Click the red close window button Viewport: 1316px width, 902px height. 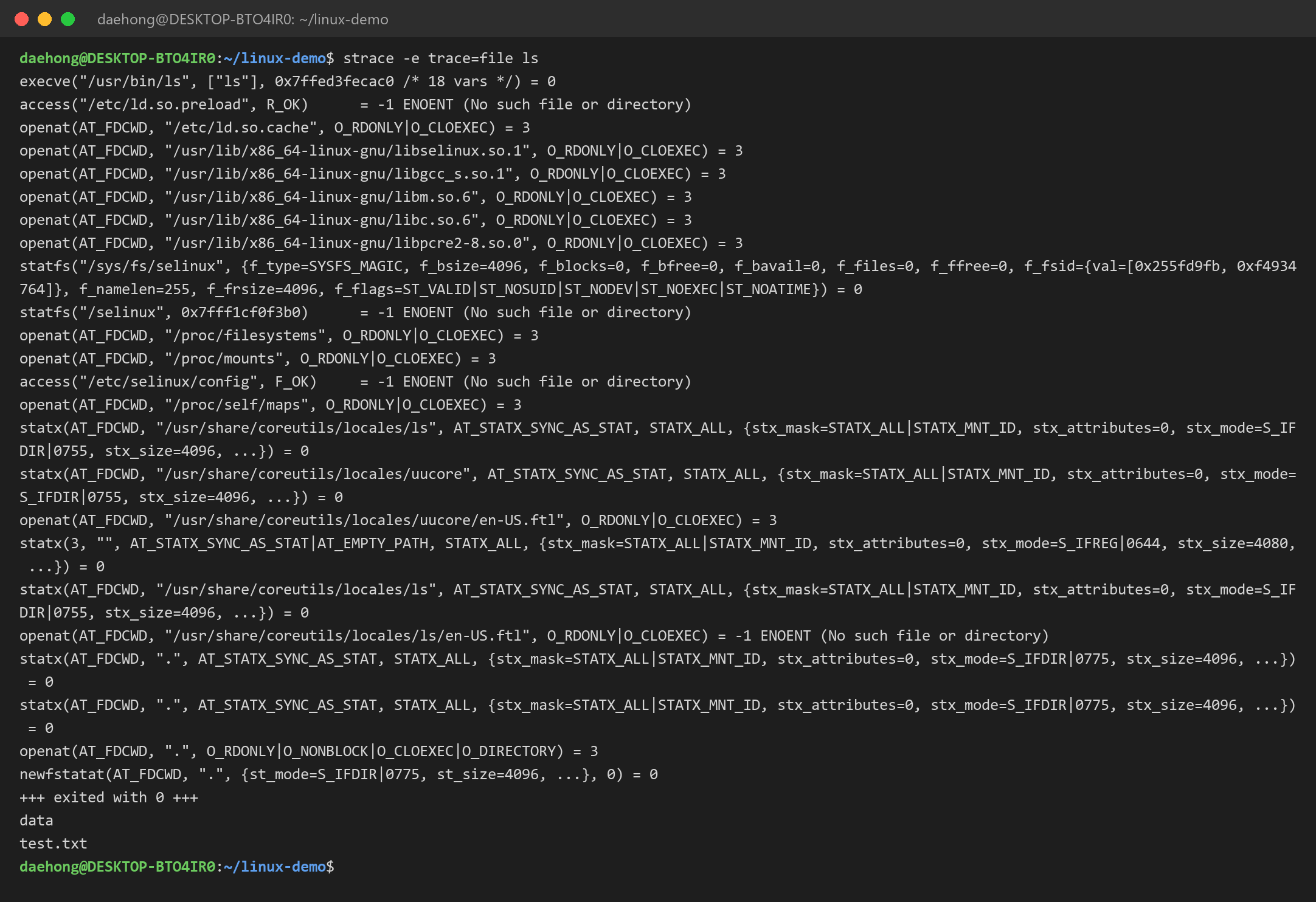tap(21, 19)
